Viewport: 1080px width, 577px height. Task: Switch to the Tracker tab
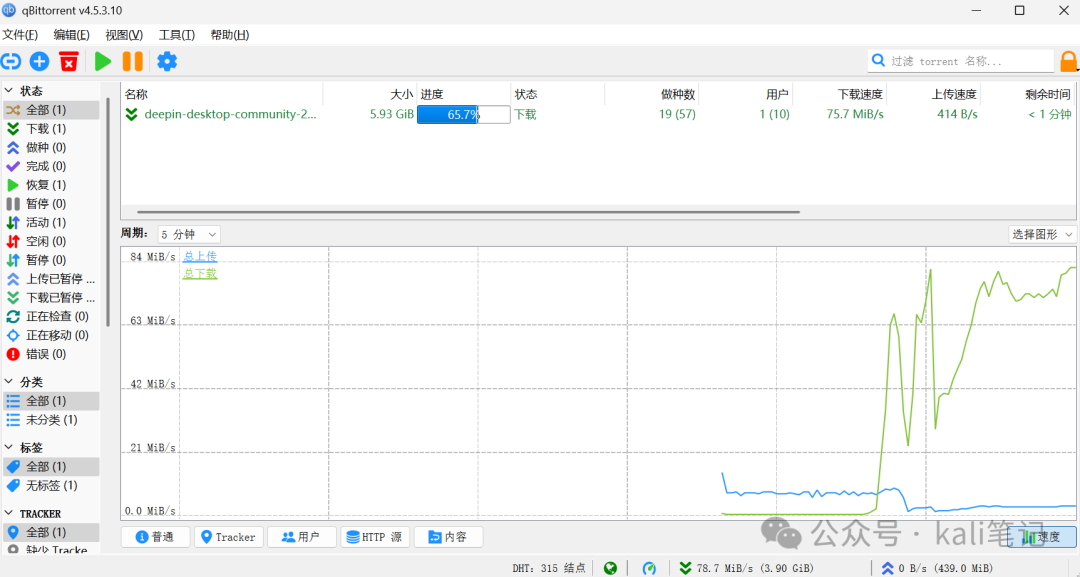pyautogui.click(x=229, y=537)
